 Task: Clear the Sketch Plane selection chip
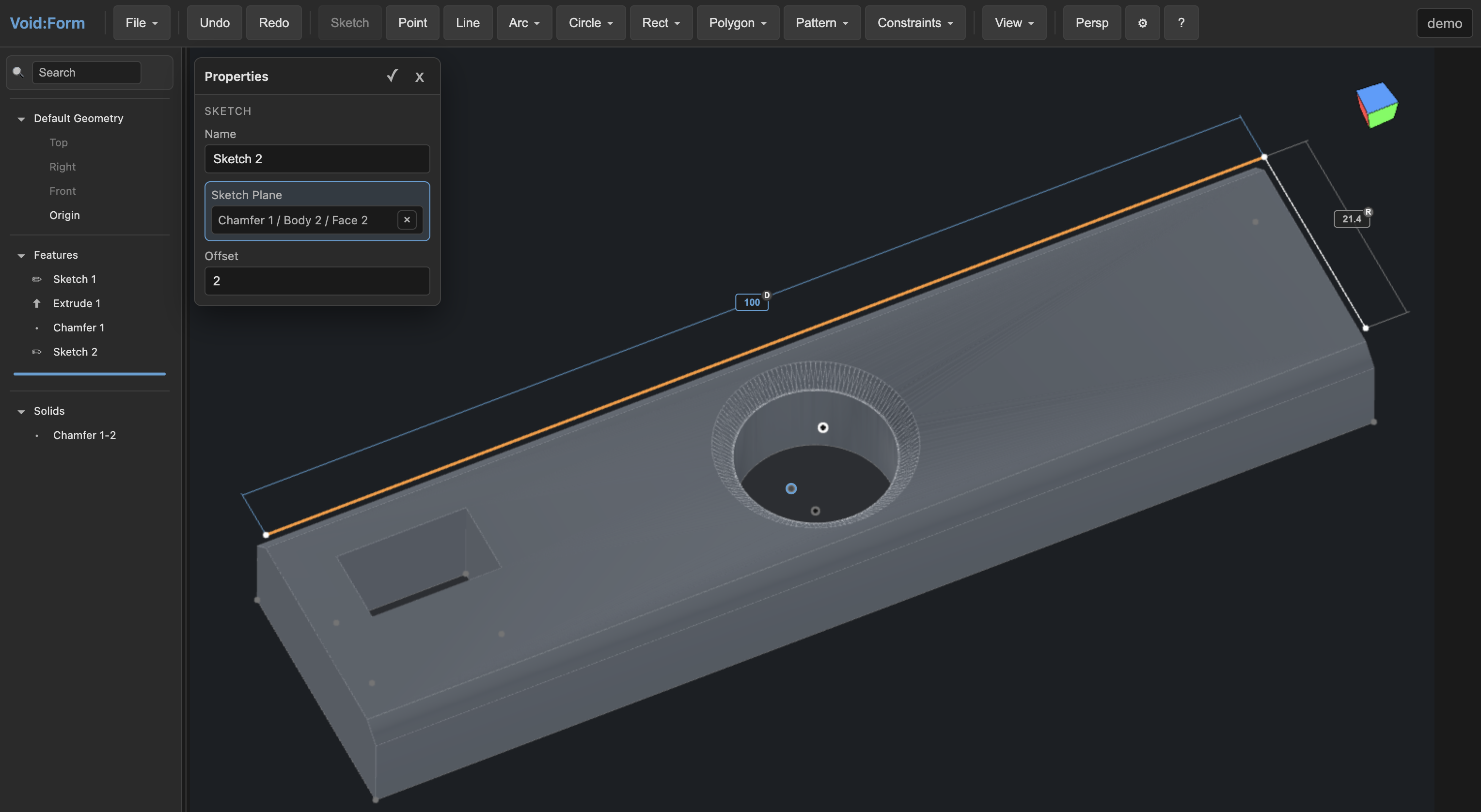(407, 219)
